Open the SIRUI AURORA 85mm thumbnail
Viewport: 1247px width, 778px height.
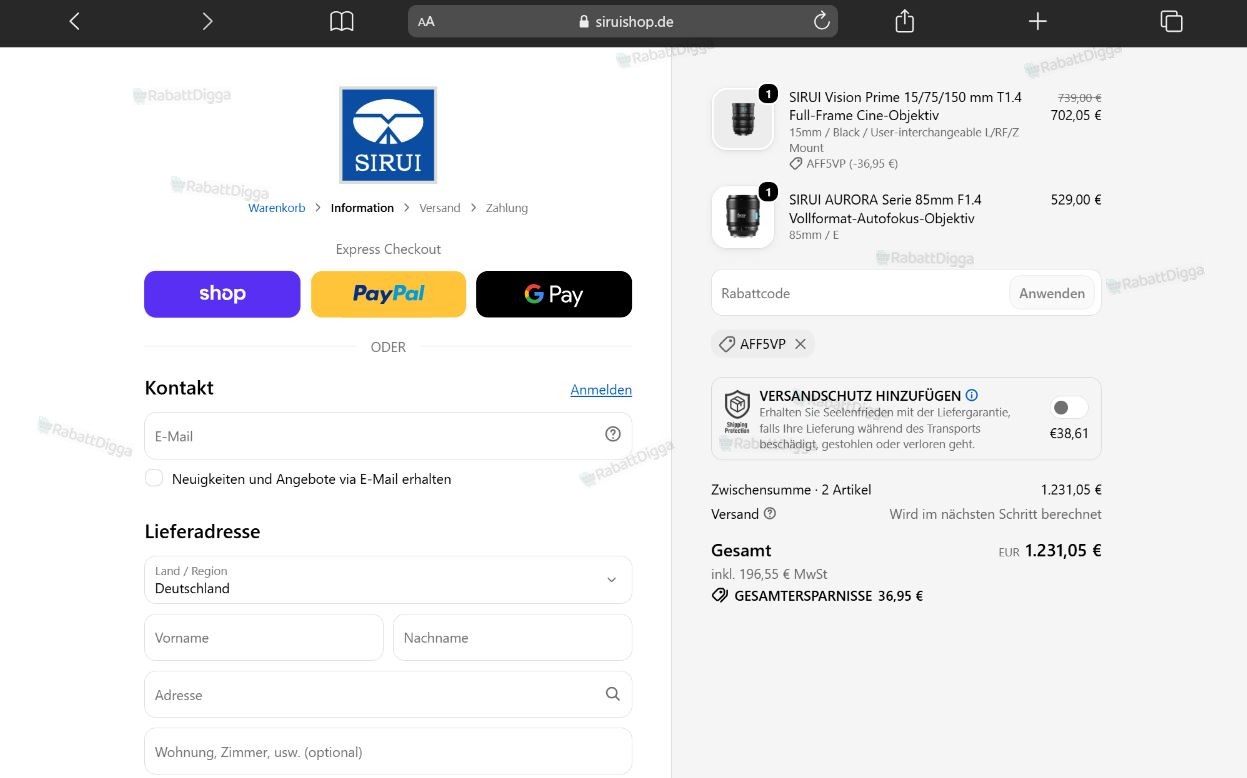(743, 217)
